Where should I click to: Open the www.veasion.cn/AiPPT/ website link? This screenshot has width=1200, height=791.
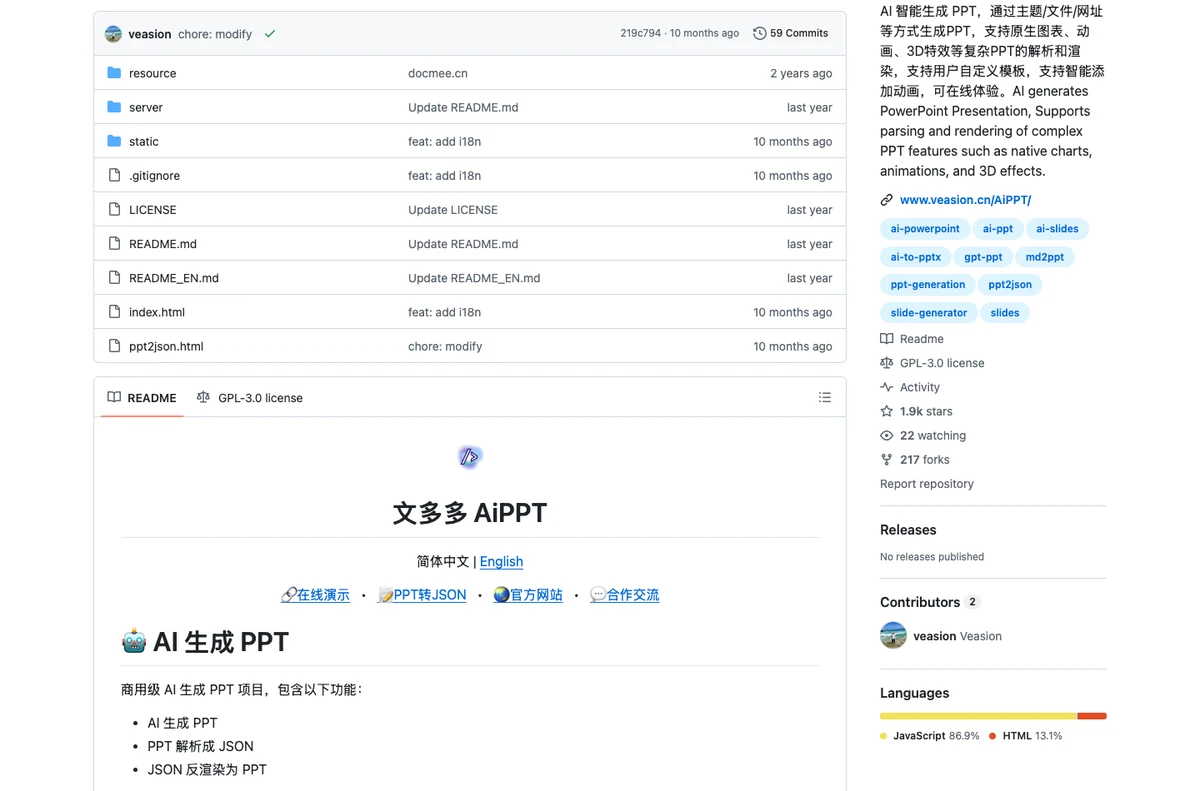point(965,200)
